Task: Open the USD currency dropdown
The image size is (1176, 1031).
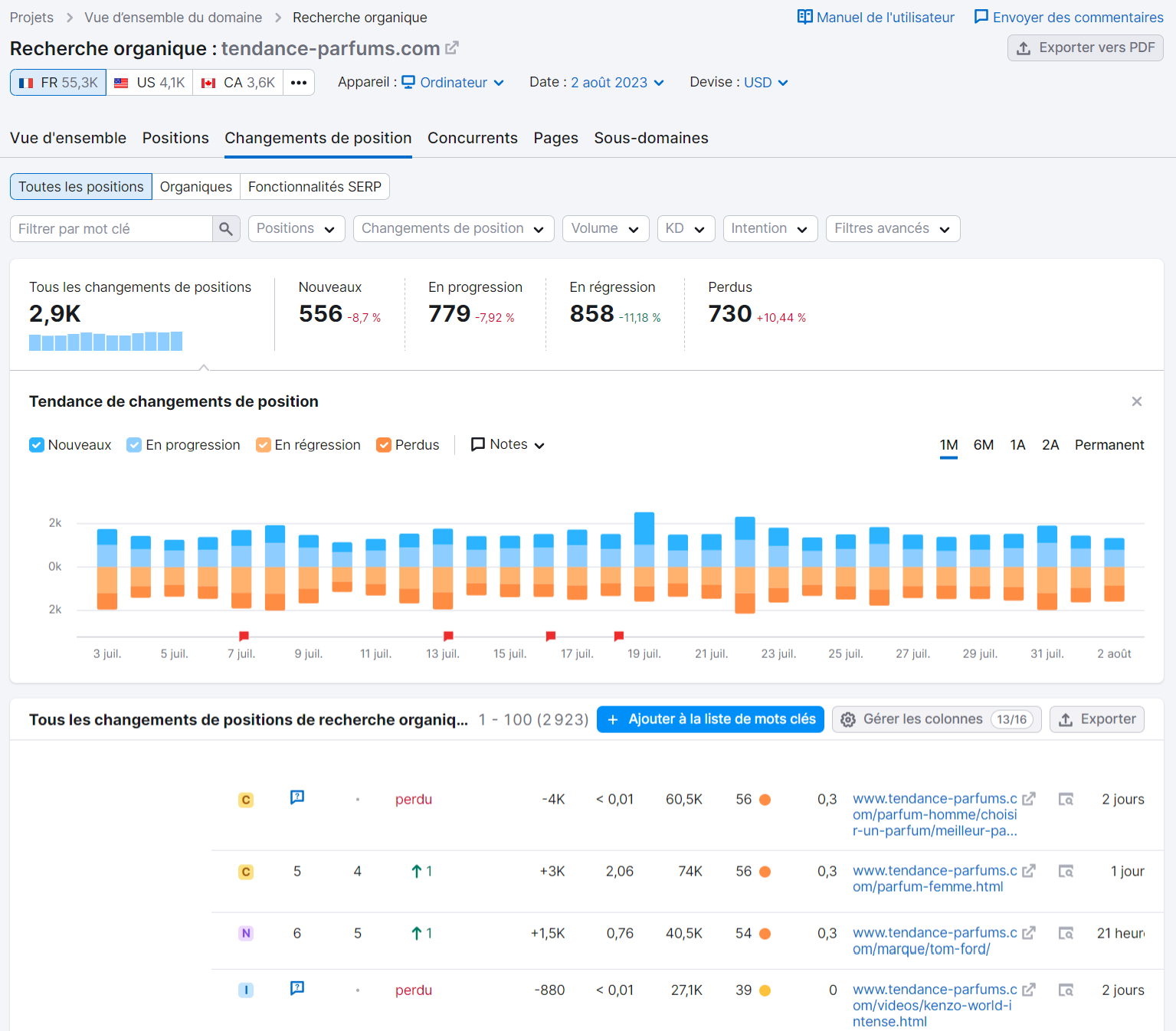Action: (766, 82)
